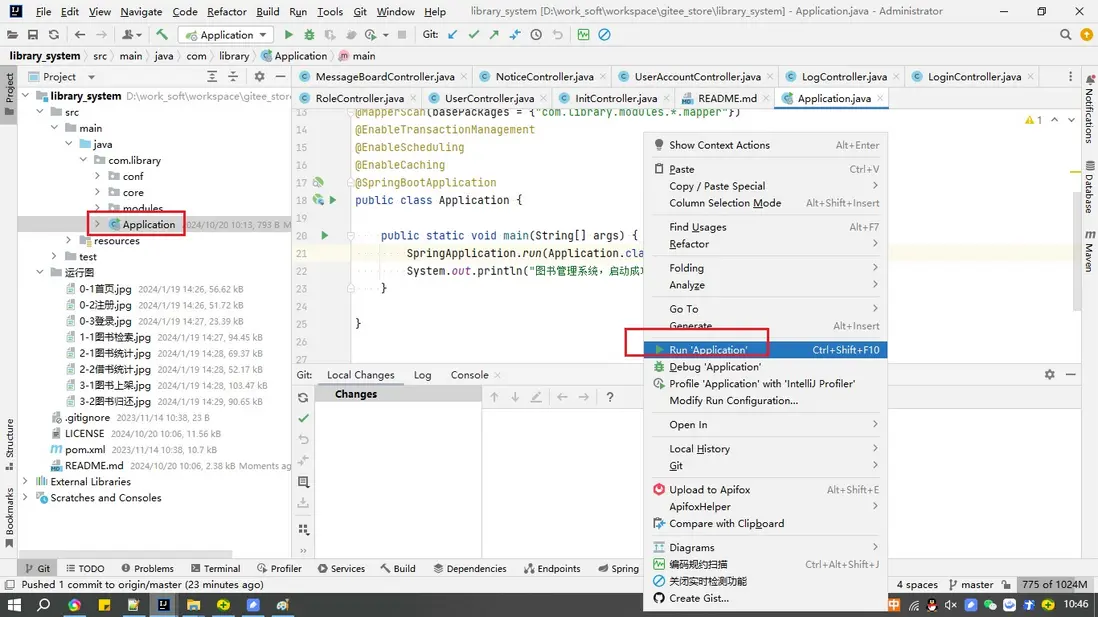Open pom.xml in the project tree
The image size is (1098, 617).
84,450
